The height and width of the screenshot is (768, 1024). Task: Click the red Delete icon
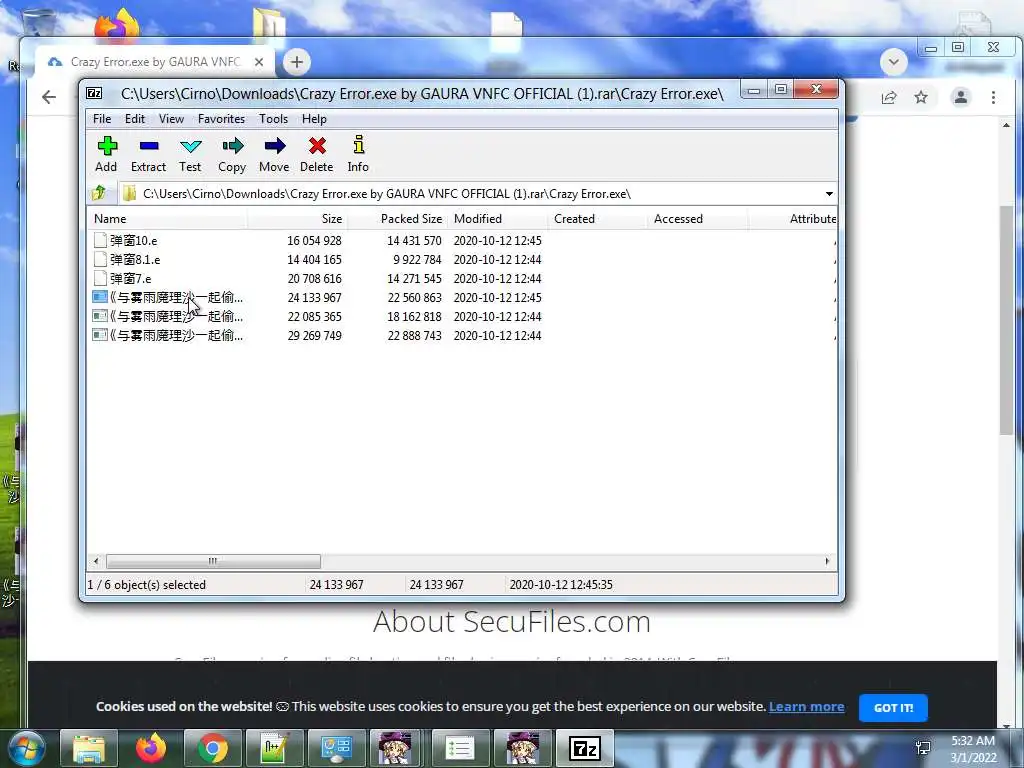click(317, 154)
